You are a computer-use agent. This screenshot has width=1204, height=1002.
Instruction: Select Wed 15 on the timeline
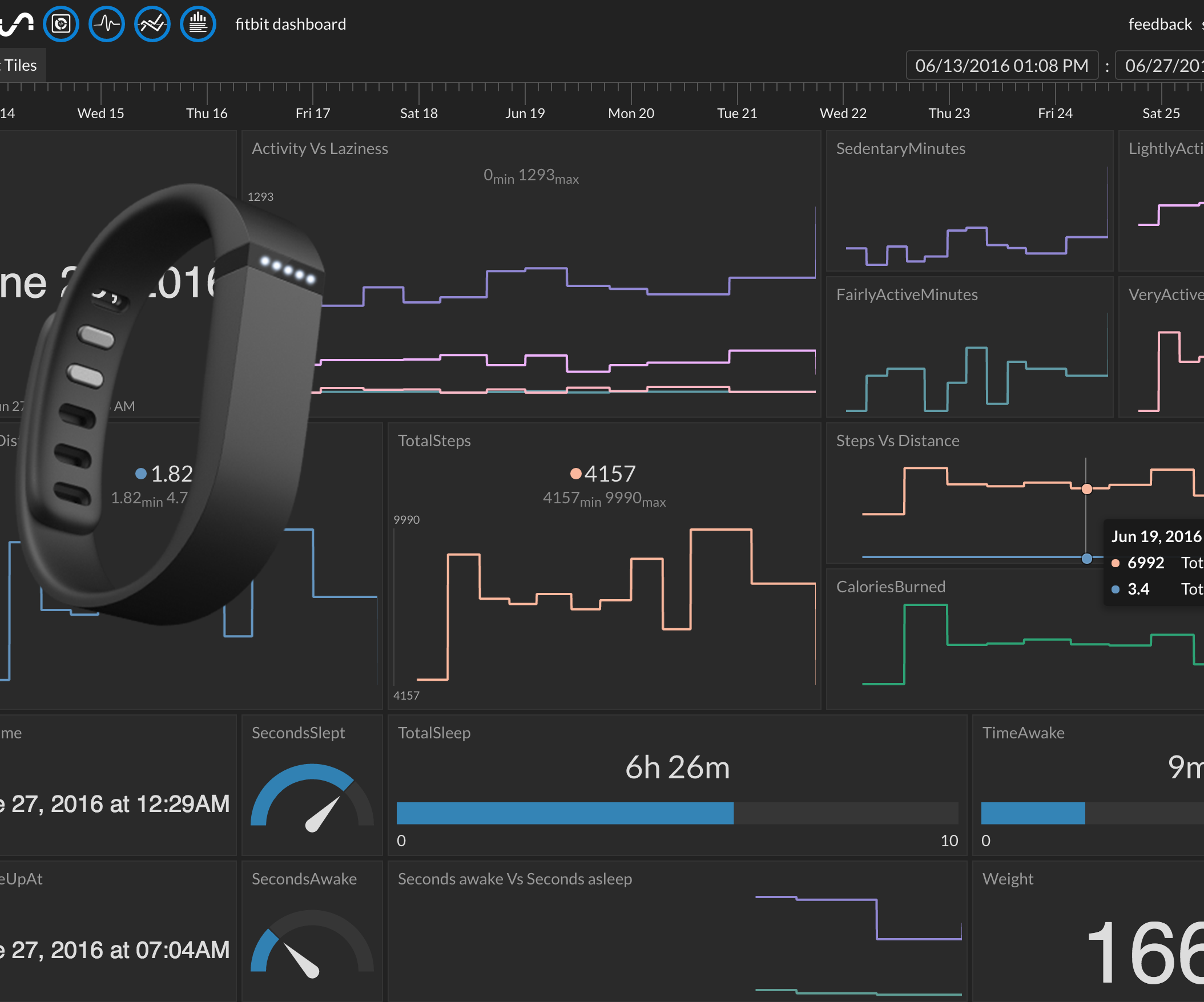[101, 113]
